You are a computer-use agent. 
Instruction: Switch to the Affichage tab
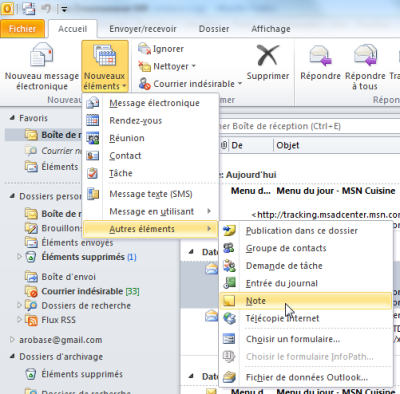pyautogui.click(x=271, y=29)
